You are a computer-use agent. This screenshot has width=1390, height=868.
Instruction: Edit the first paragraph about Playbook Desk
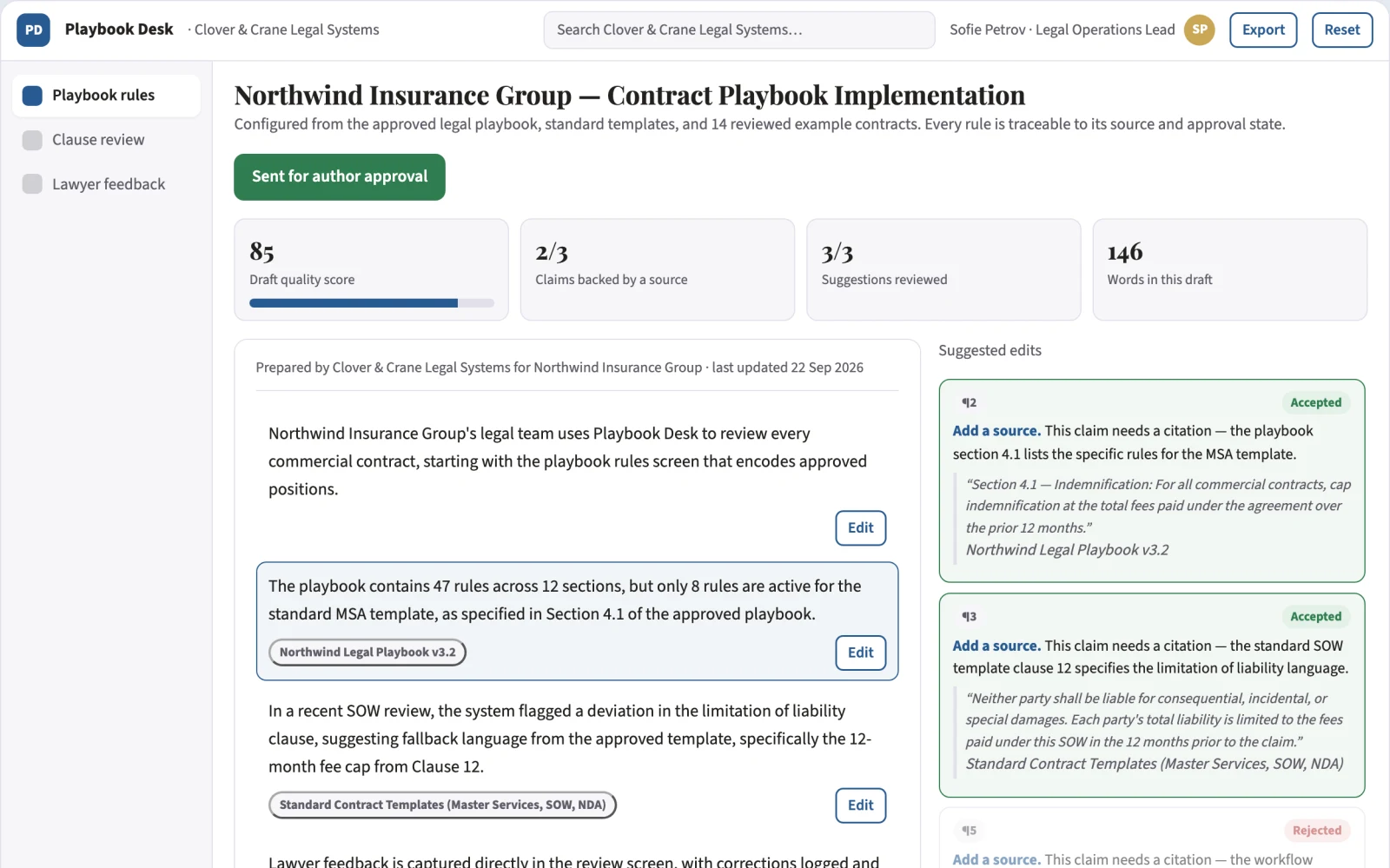pyautogui.click(x=861, y=528)
